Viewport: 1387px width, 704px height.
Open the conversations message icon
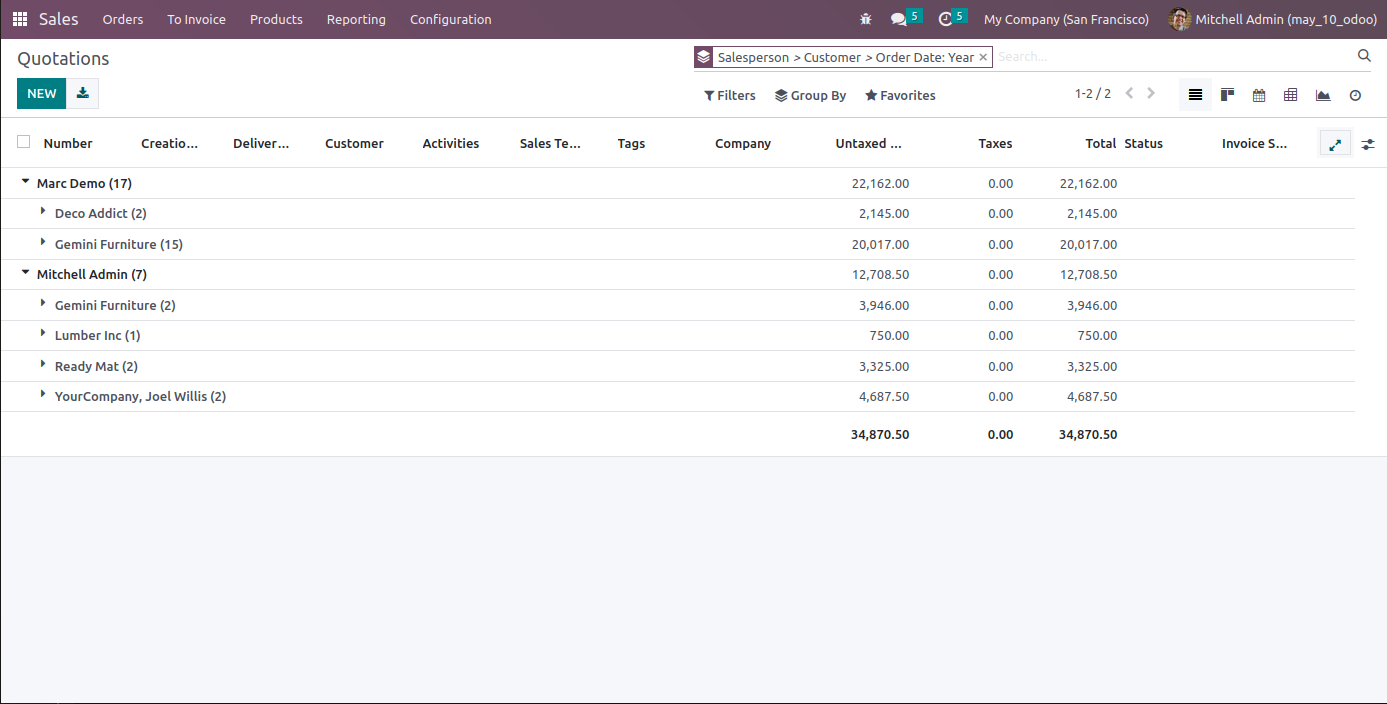click(x=899, y=19)
